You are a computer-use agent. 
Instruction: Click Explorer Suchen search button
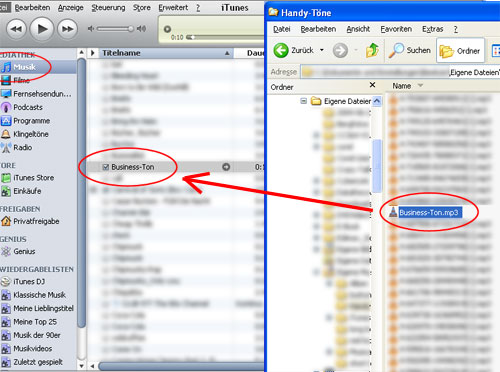410,50
